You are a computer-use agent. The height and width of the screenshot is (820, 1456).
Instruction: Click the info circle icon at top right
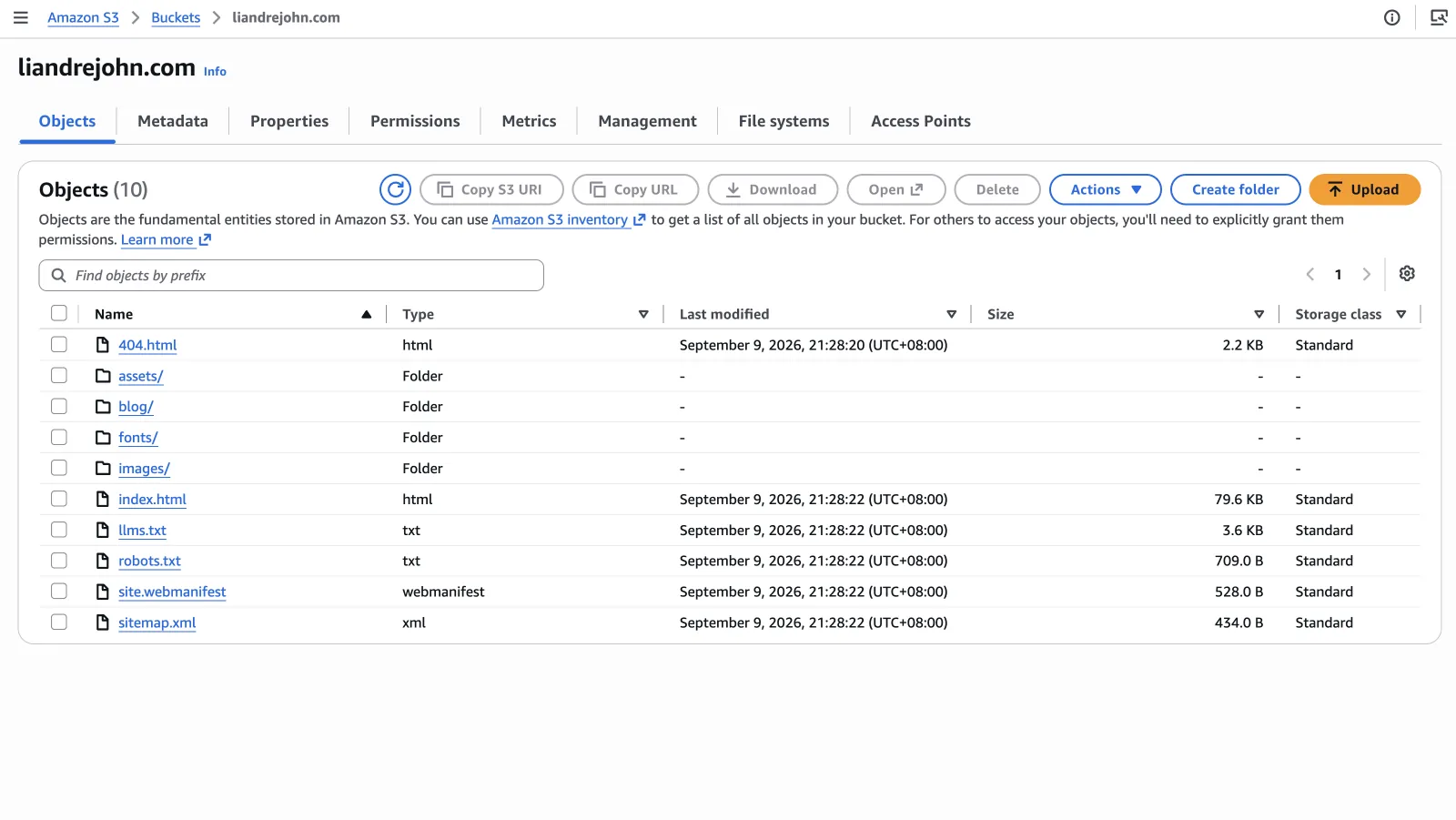[x=1392, y=17]
